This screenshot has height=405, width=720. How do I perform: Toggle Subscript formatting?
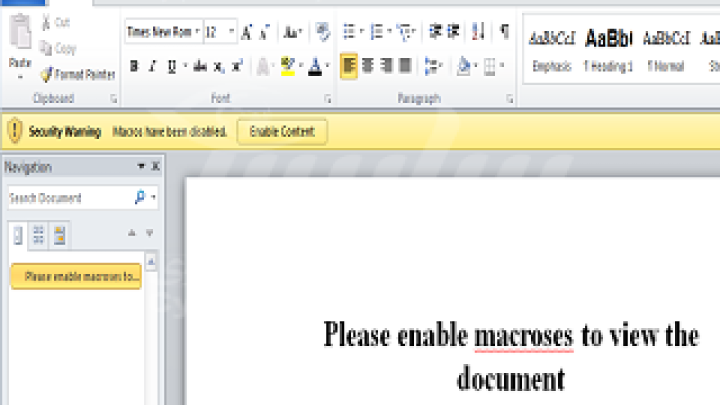click(x=219, y=67)
